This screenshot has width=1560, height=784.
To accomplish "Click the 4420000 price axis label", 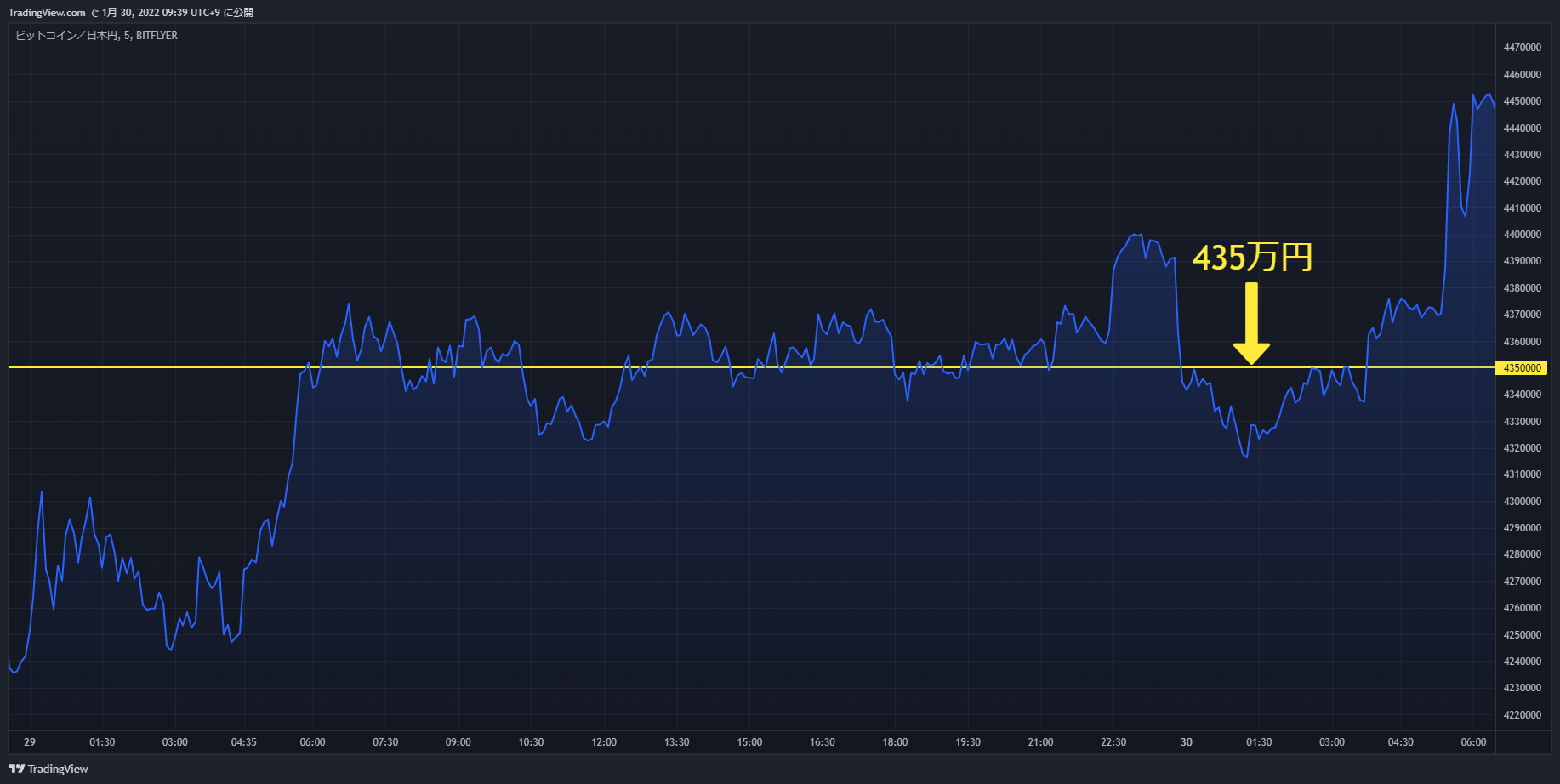I will point(1522,181).
